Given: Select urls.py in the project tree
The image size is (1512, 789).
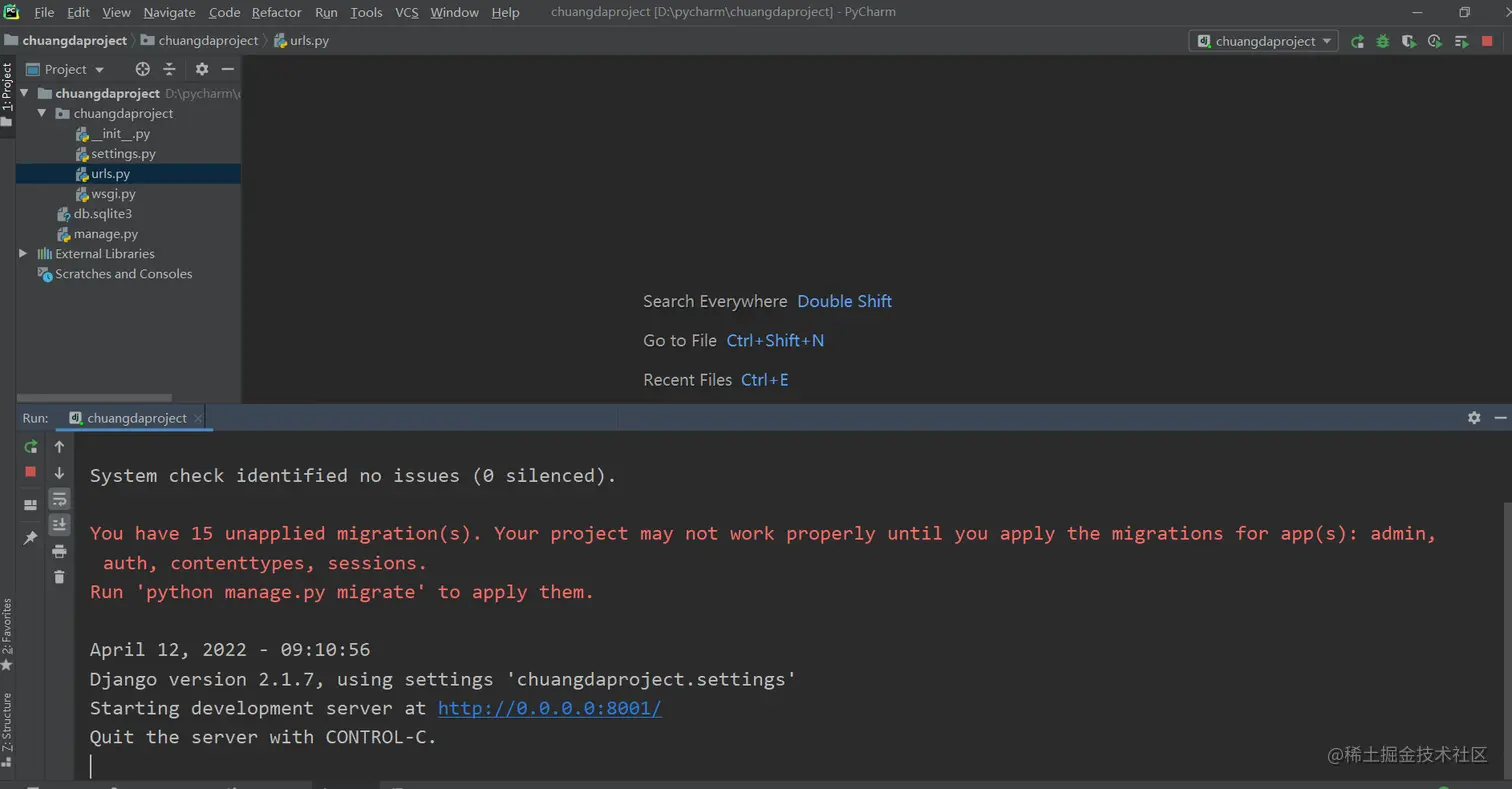Looking at the screenshot, I should point(128,174).
